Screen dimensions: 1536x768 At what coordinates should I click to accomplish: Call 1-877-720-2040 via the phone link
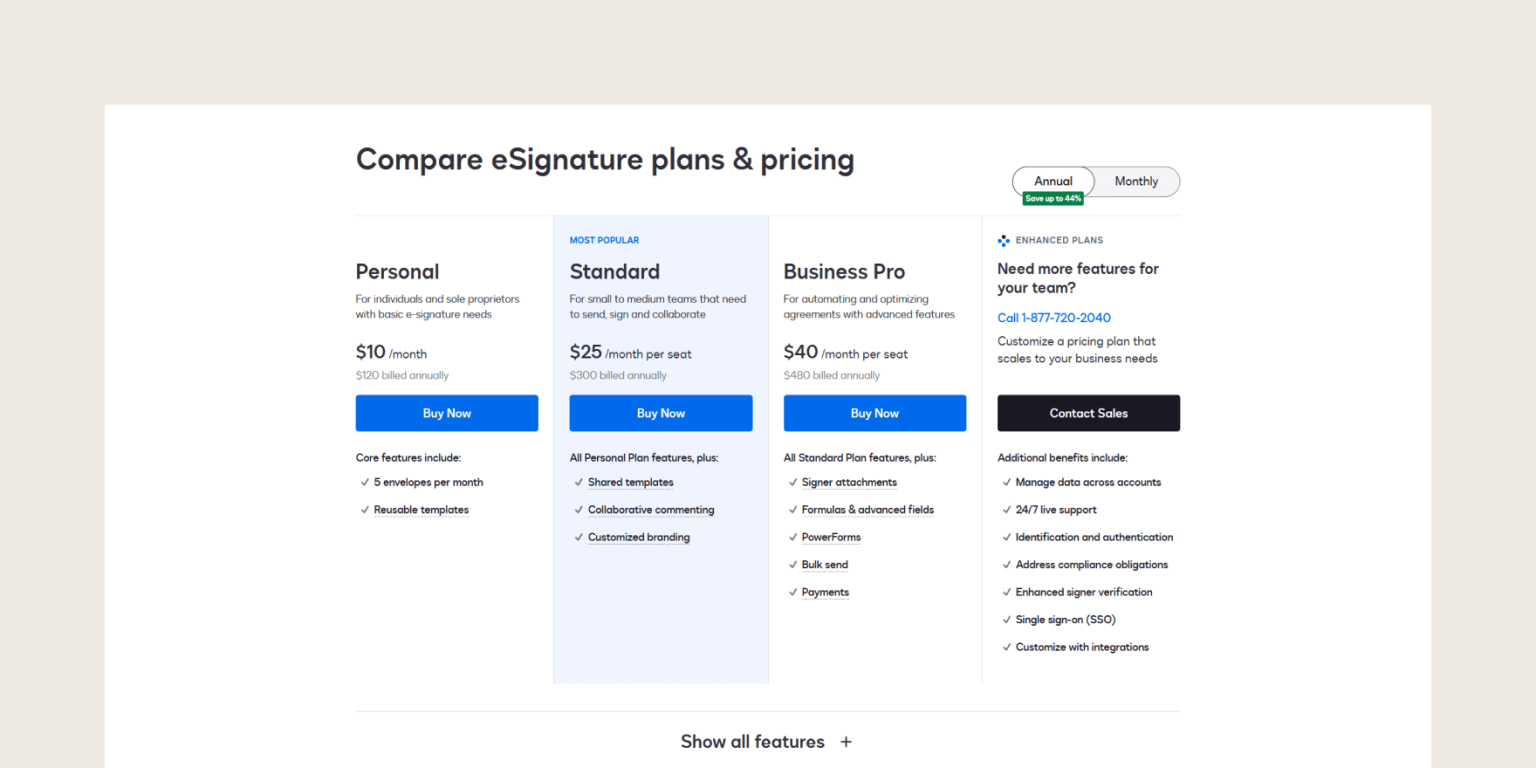[x=1054, y=317]
